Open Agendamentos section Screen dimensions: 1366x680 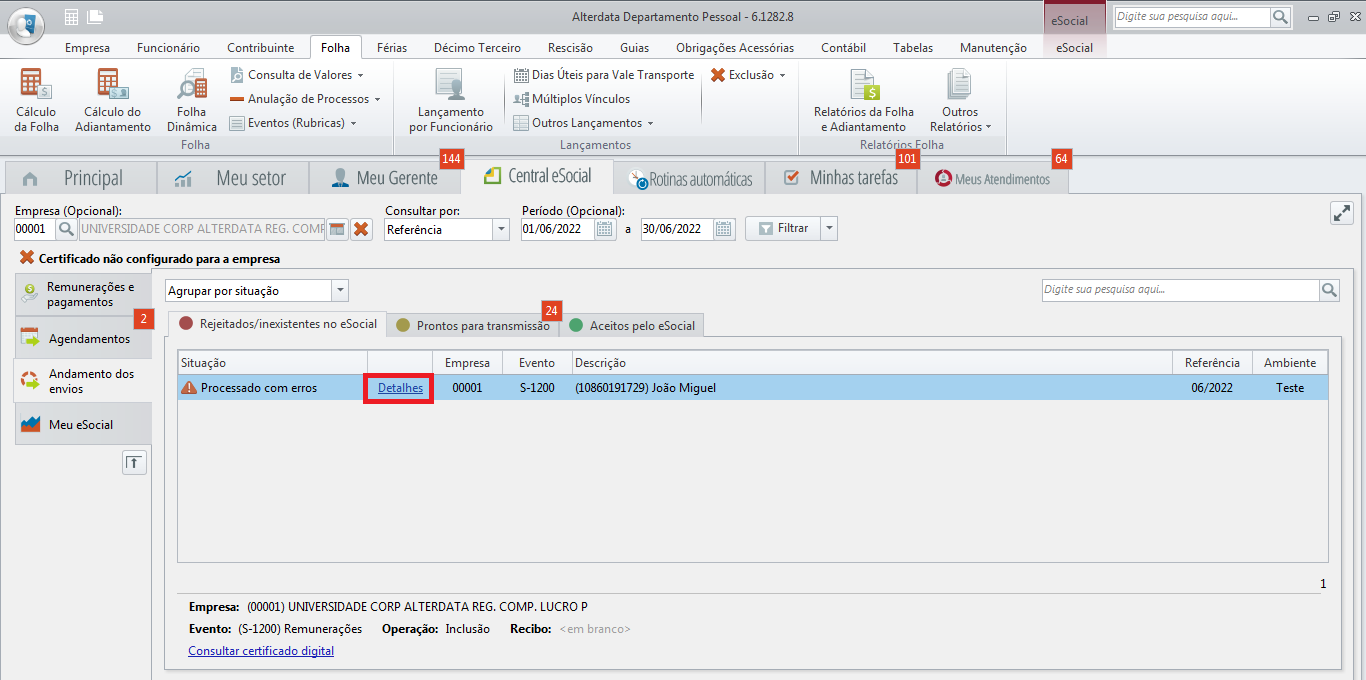point(83,338)
